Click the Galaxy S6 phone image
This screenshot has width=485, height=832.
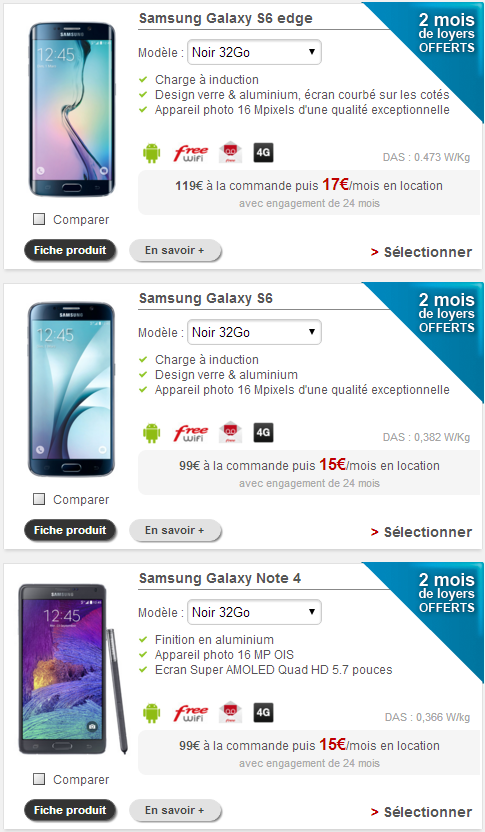[x=71, y=389]
